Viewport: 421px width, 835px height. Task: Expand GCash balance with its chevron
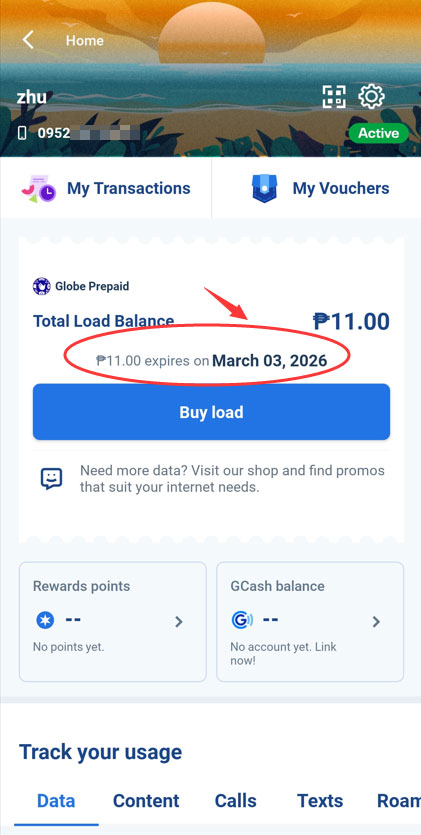(x=376, y=621)
